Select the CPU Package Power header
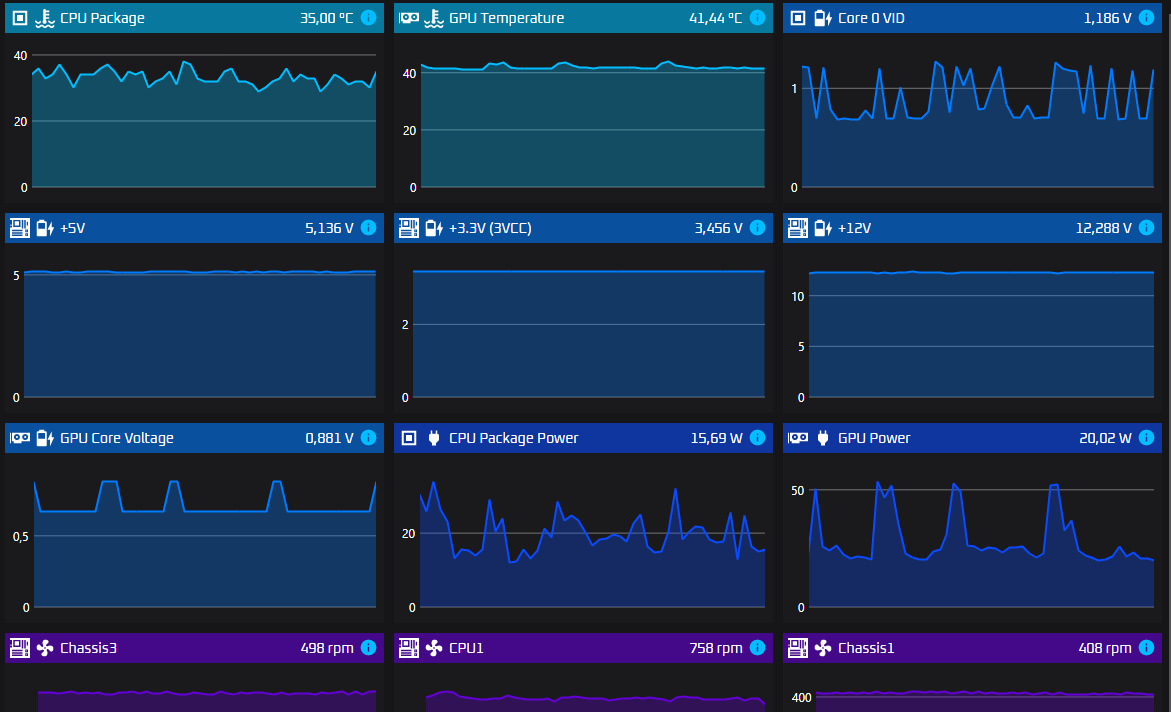This screenshot has width=1171, height=712. coord(583,438)
